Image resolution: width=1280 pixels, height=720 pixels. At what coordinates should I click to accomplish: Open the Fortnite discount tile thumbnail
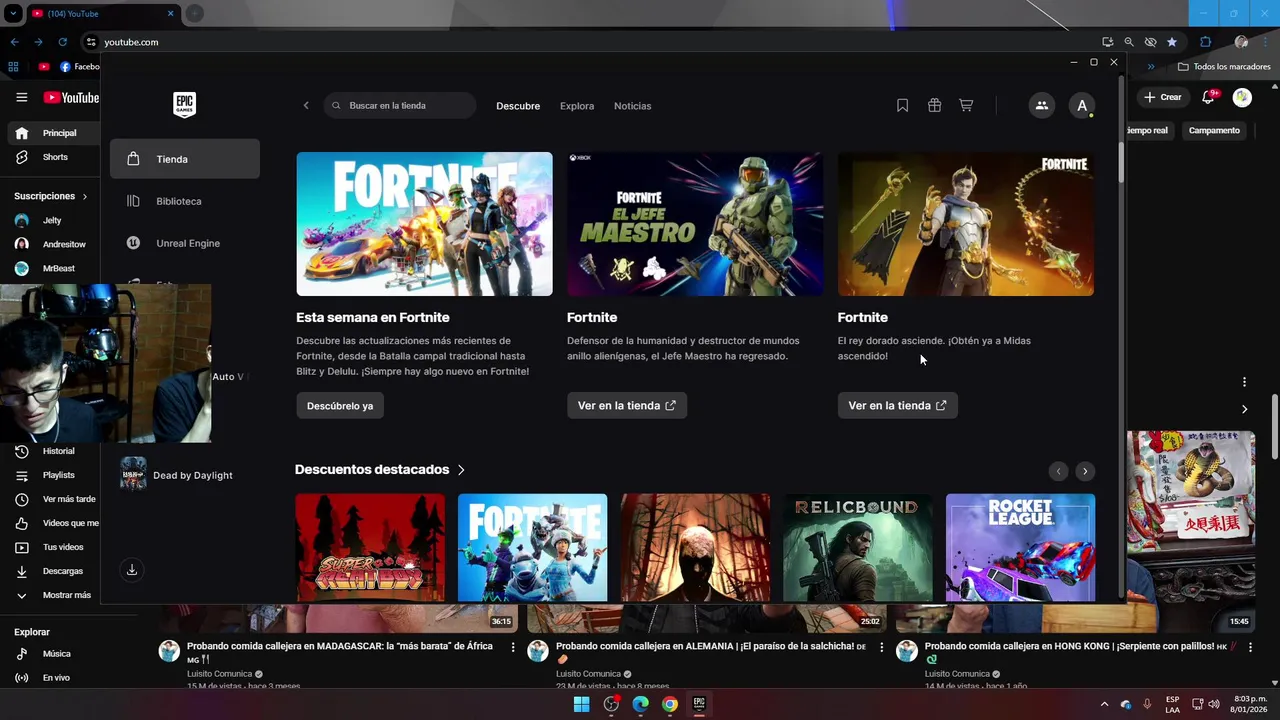pos(532,548)
